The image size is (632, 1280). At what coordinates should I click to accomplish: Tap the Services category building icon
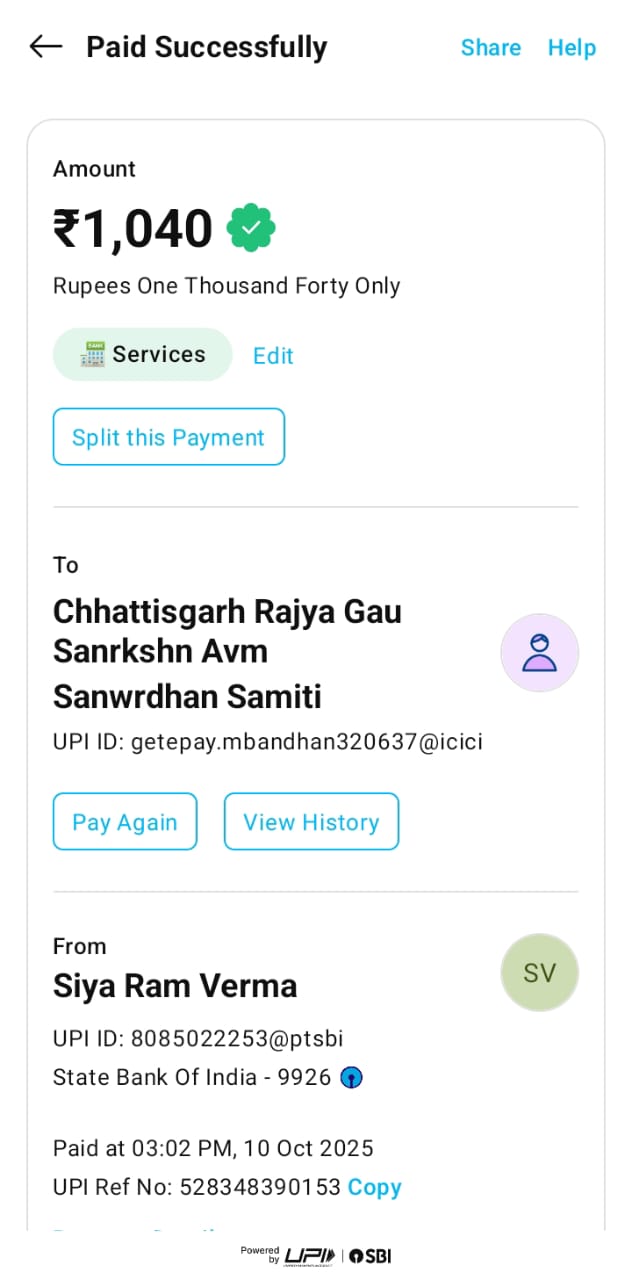(94, 354)
